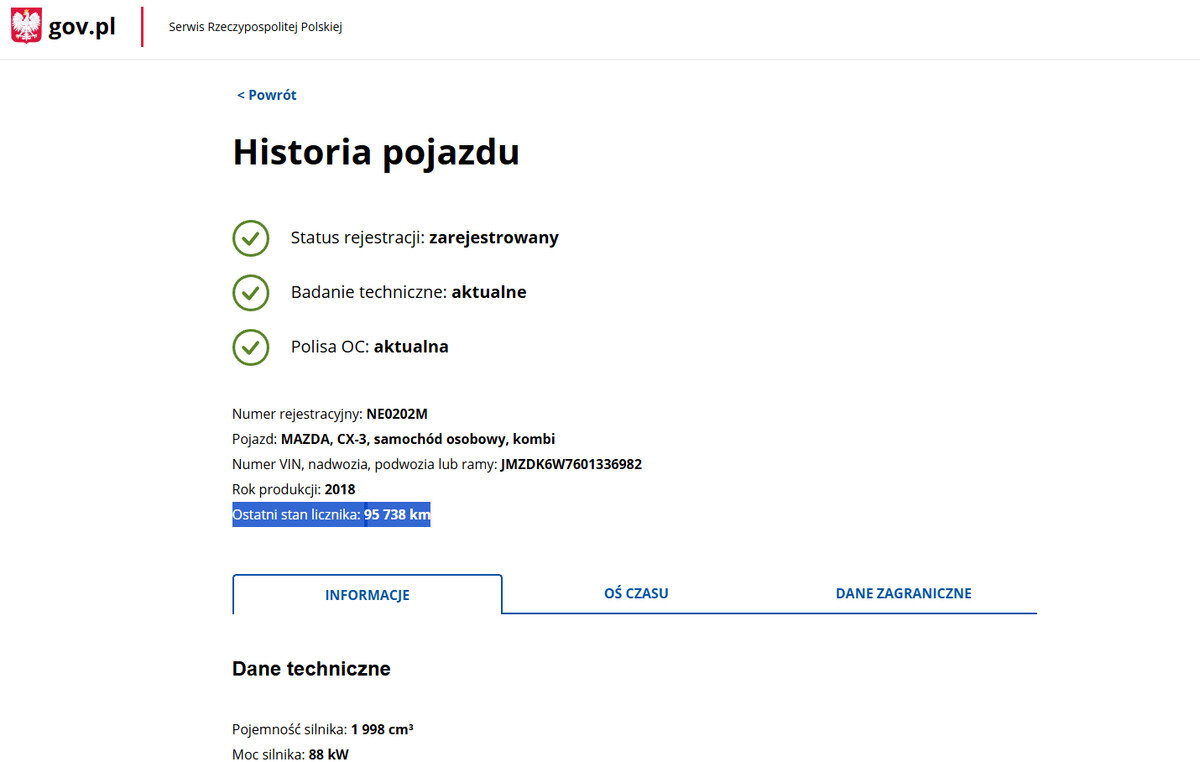Viewport: 1200px width, 762px height.
Task: Open the DANE ZAGRANICZNE tab
Action: [x=903, y=593]
